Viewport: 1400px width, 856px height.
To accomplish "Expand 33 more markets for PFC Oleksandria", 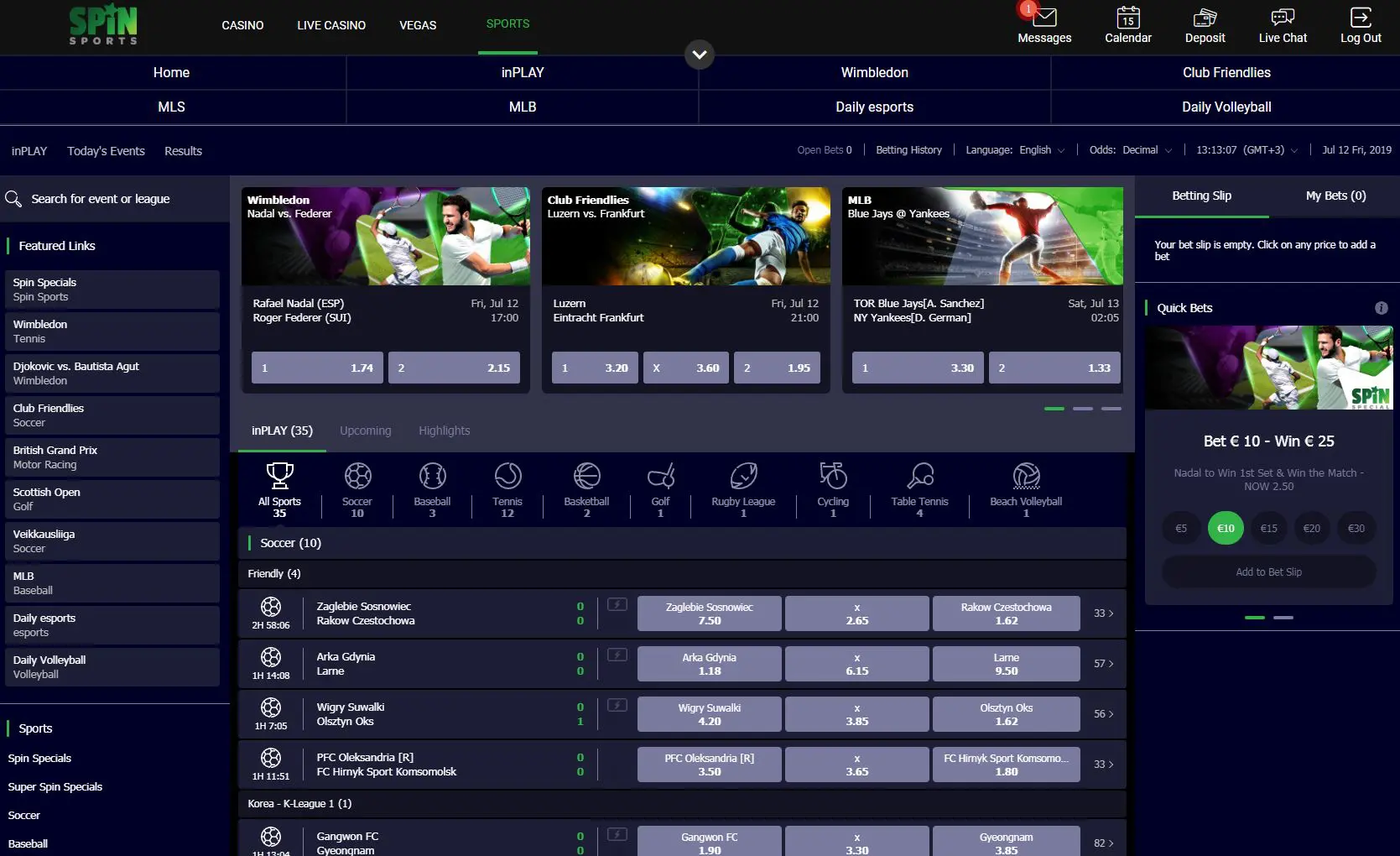I will pyautogui.click(x=1103, y=765).
